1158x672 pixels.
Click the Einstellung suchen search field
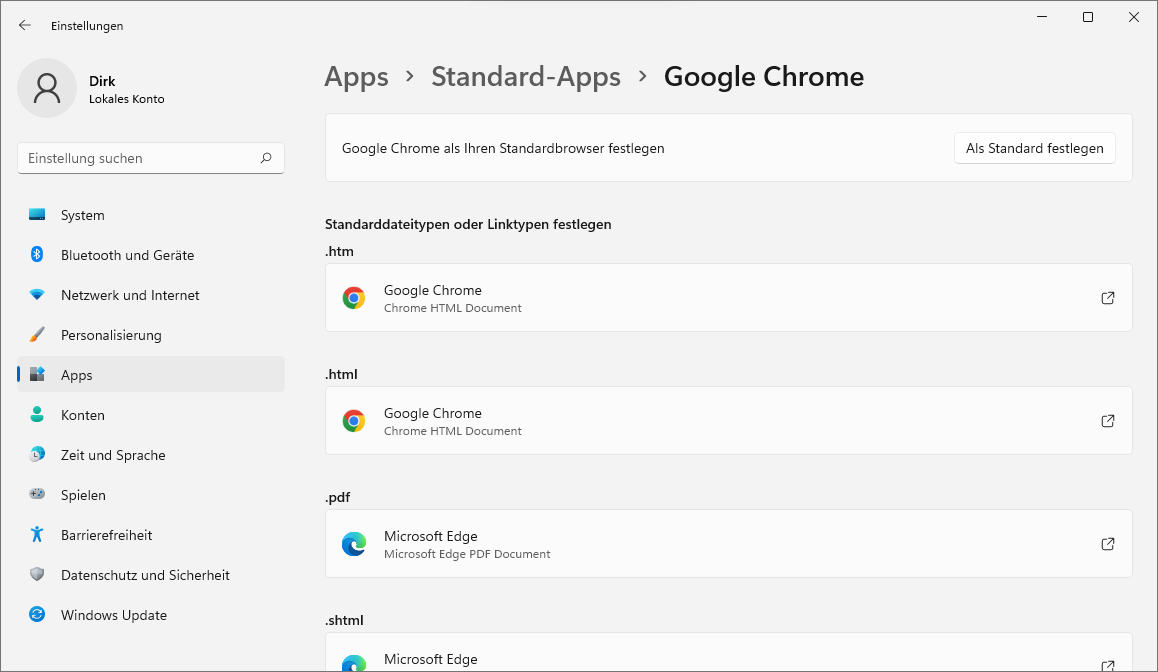[140, 158]
